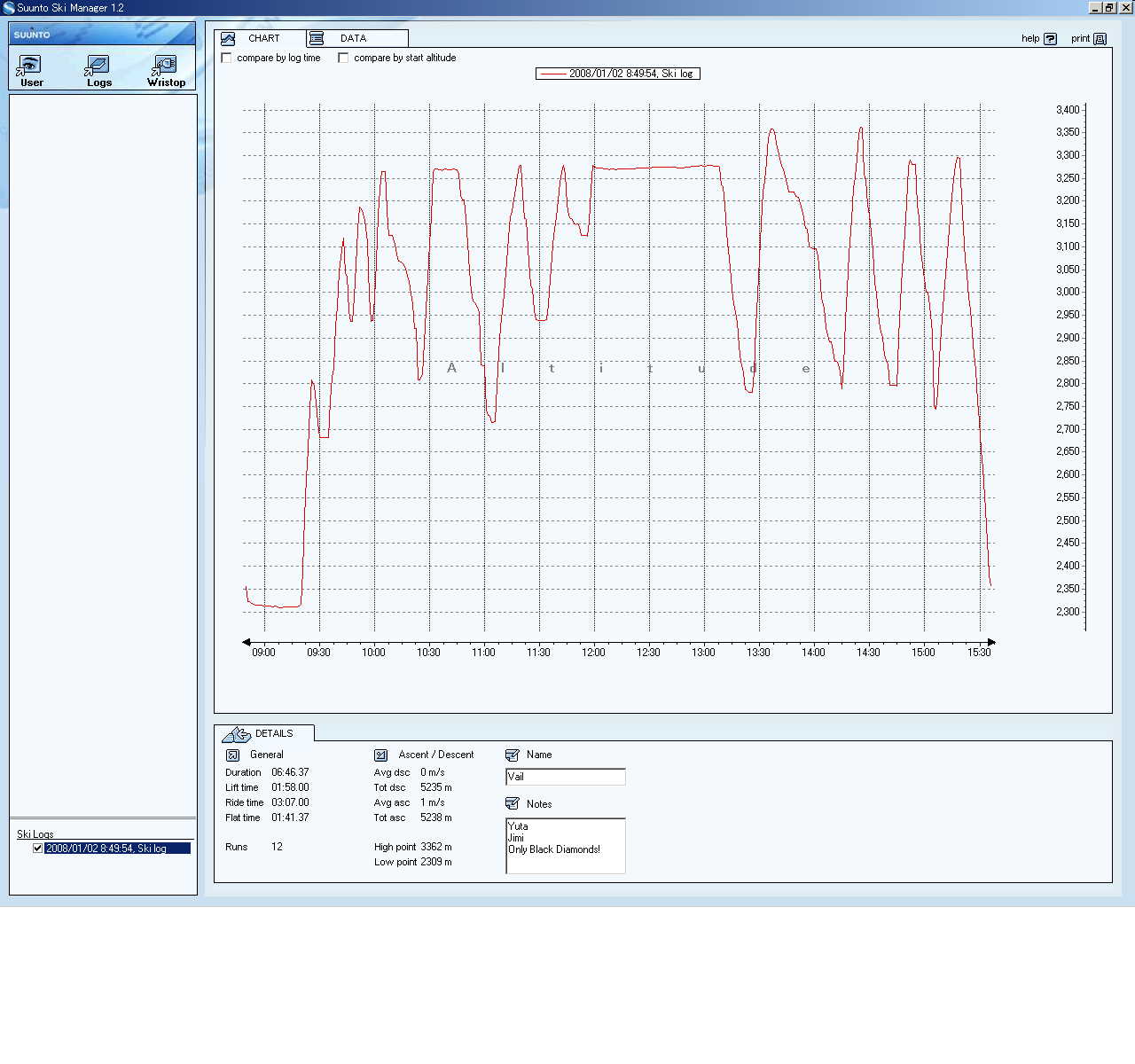Click the 2,300 altitude axis label

click(1068, 612)
